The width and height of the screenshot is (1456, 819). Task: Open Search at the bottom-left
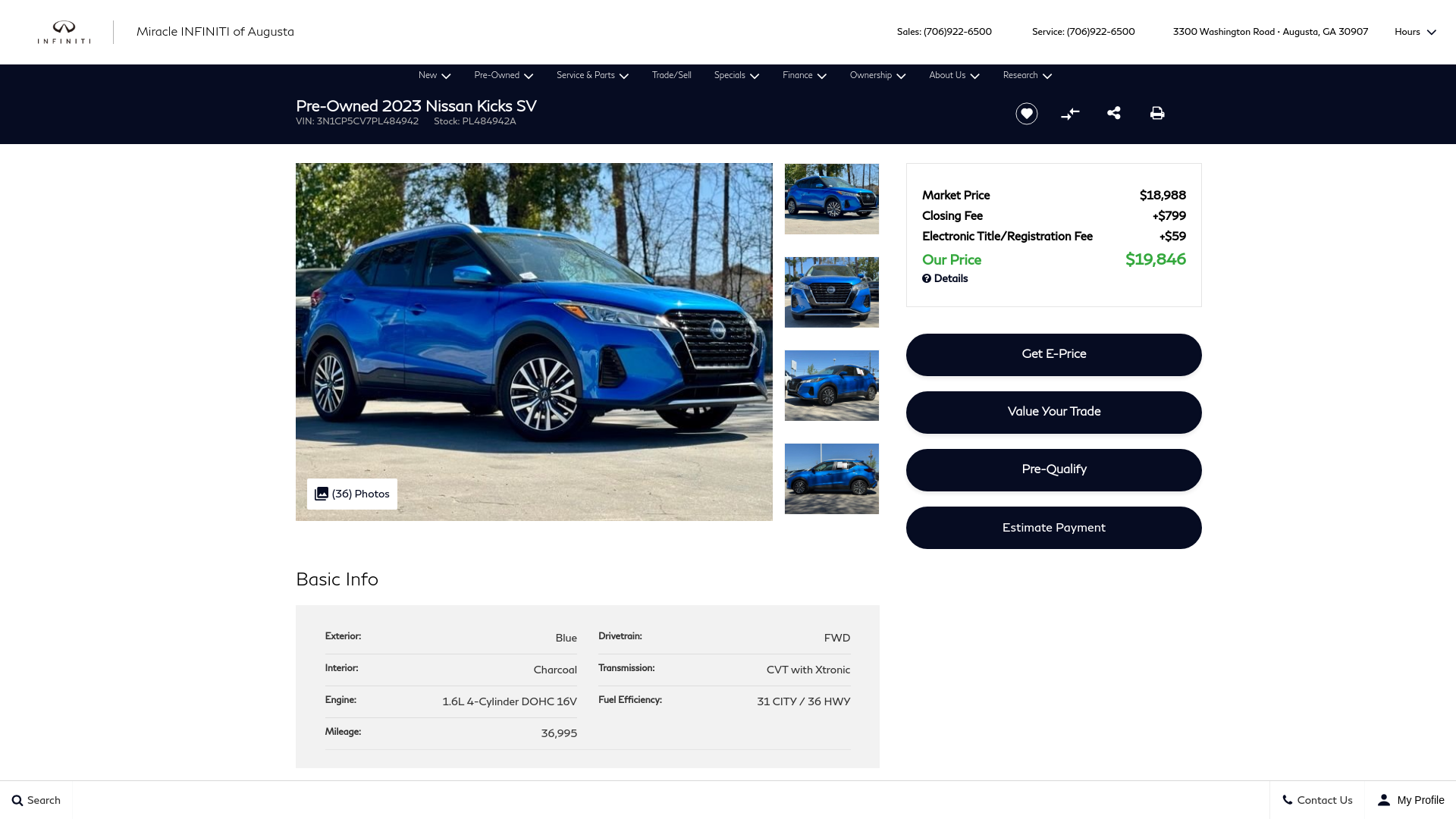click(36, 800)
